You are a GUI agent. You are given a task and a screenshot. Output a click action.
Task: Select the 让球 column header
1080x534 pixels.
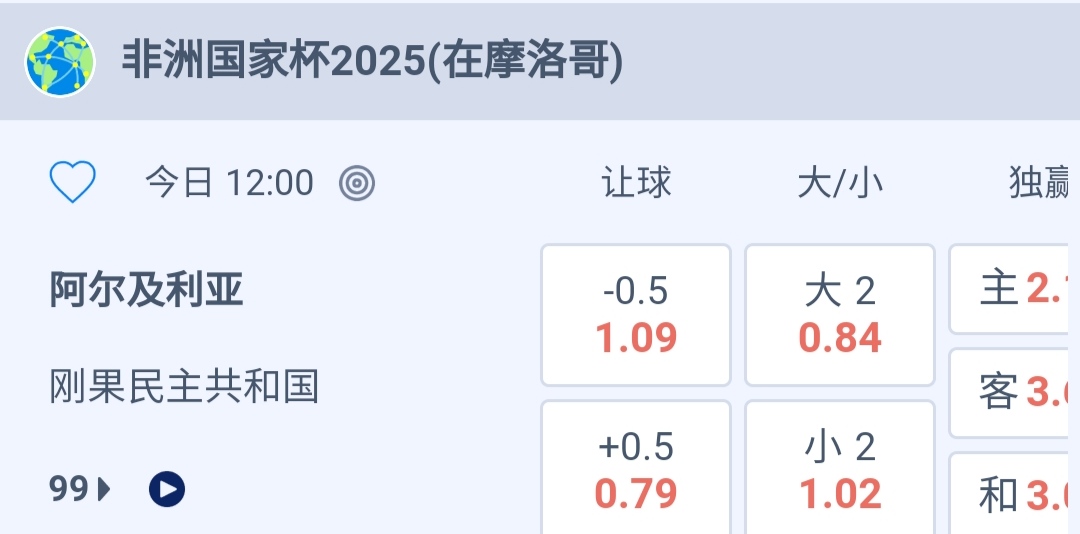point(636,183)
